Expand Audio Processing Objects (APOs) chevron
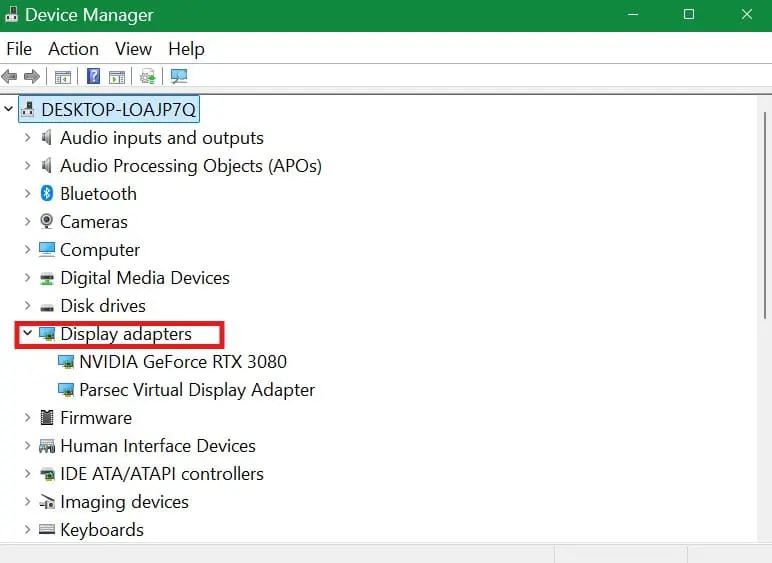This screenshot has height=563, width=772. [x=28, y=166]
